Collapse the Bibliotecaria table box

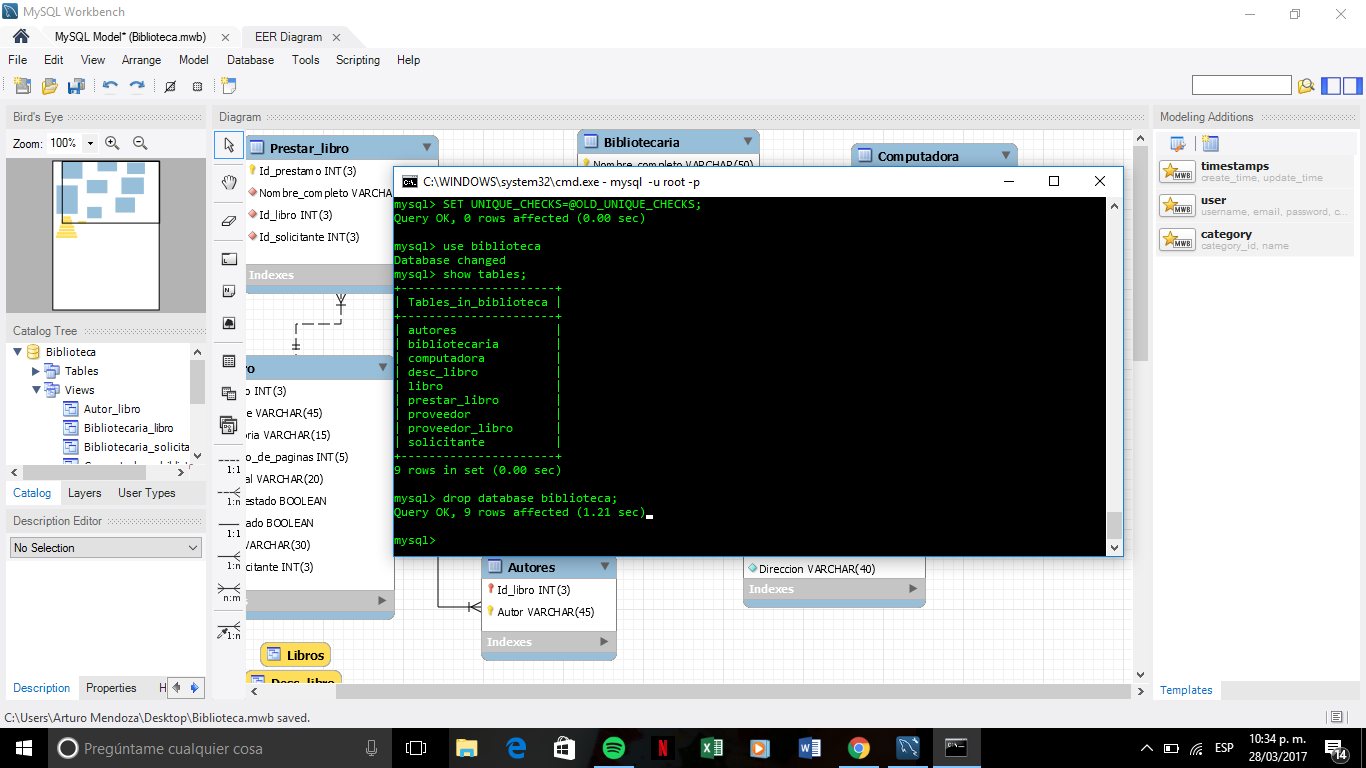(x=747, y=141)
